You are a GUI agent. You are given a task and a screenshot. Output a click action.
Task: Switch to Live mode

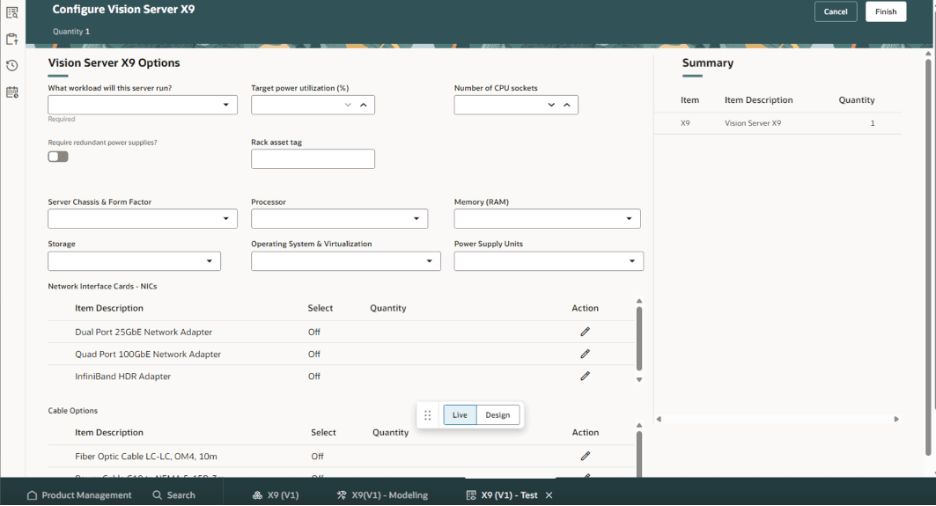point(460,415)
